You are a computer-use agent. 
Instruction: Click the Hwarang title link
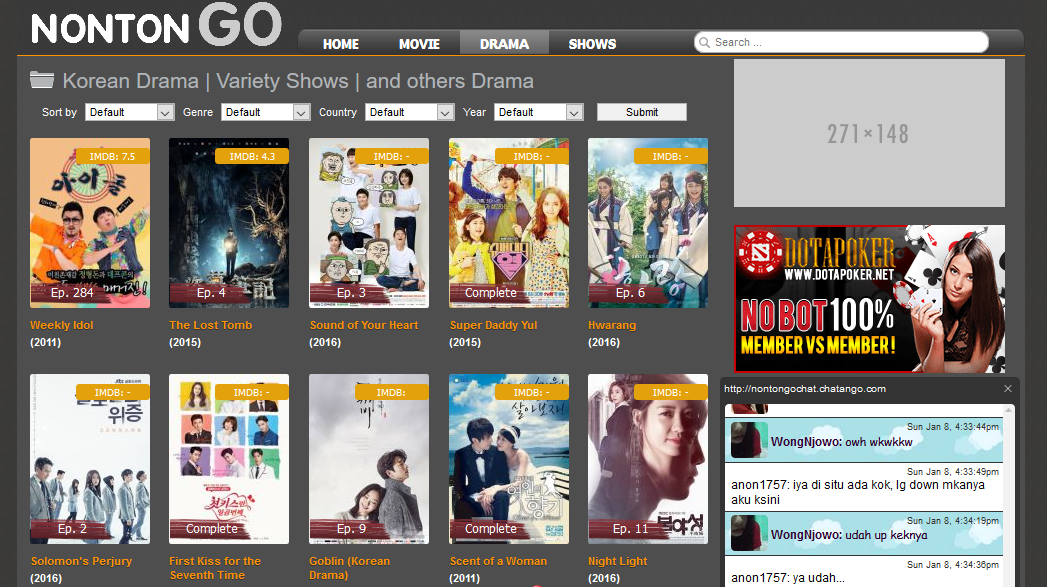[x=612, y=325]
